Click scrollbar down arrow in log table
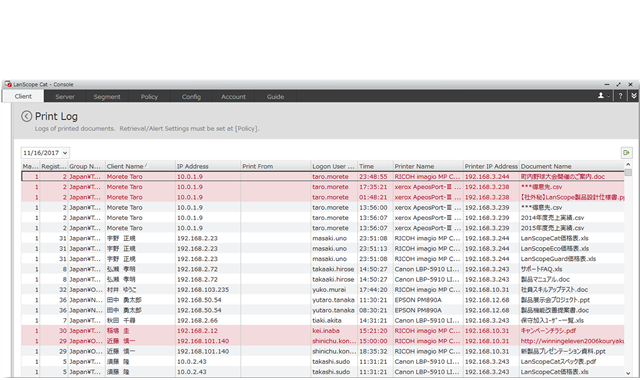The height and width of the screenshot is (380, 640). coord(628,373)
